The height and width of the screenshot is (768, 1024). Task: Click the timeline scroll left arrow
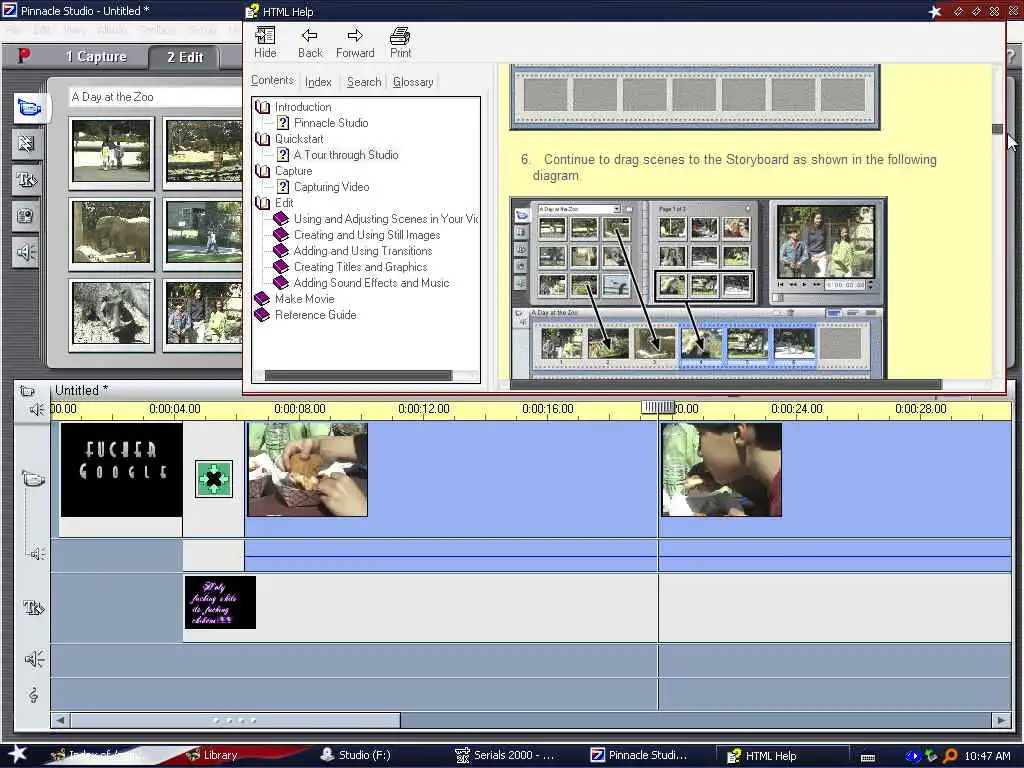point(60,720)
